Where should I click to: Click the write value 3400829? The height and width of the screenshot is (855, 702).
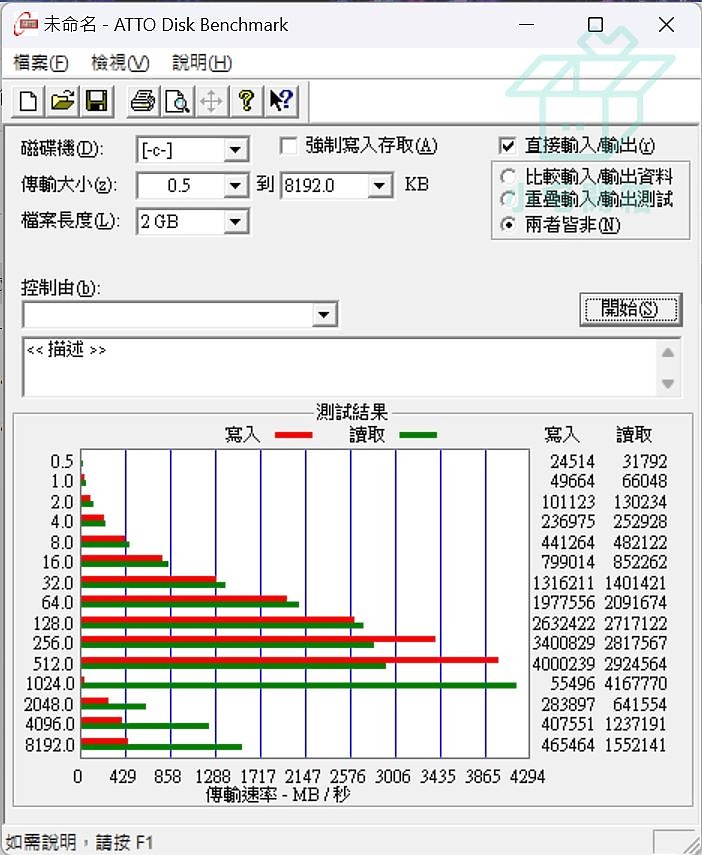[x=563, y=643]
